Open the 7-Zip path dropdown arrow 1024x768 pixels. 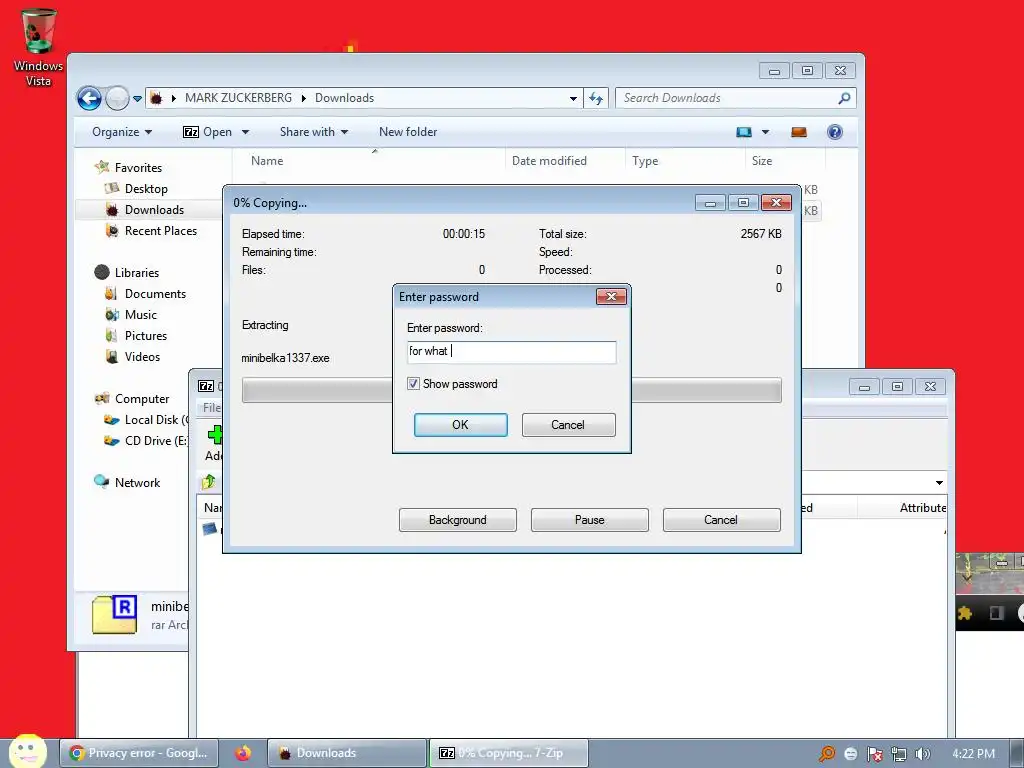point(939,483)
